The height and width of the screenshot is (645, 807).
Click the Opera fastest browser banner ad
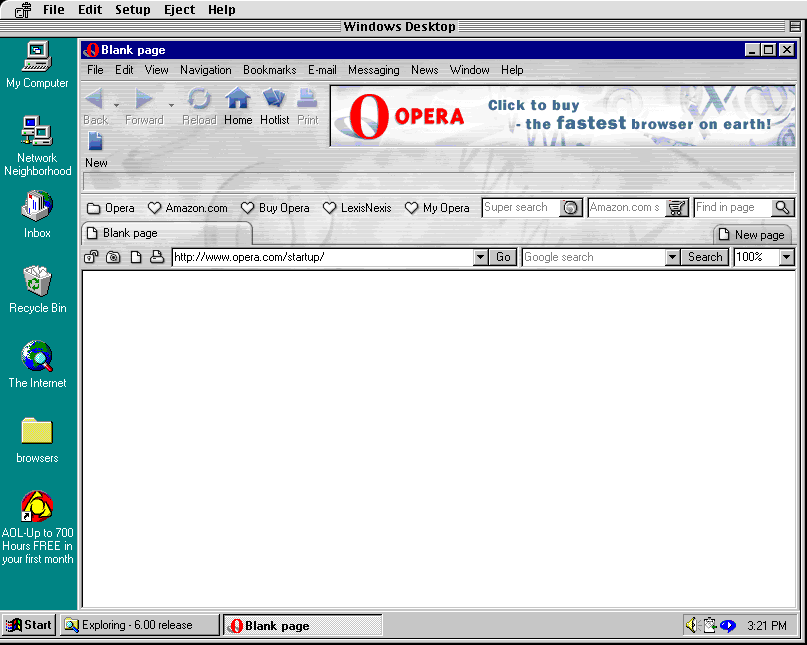pos(563,116)
